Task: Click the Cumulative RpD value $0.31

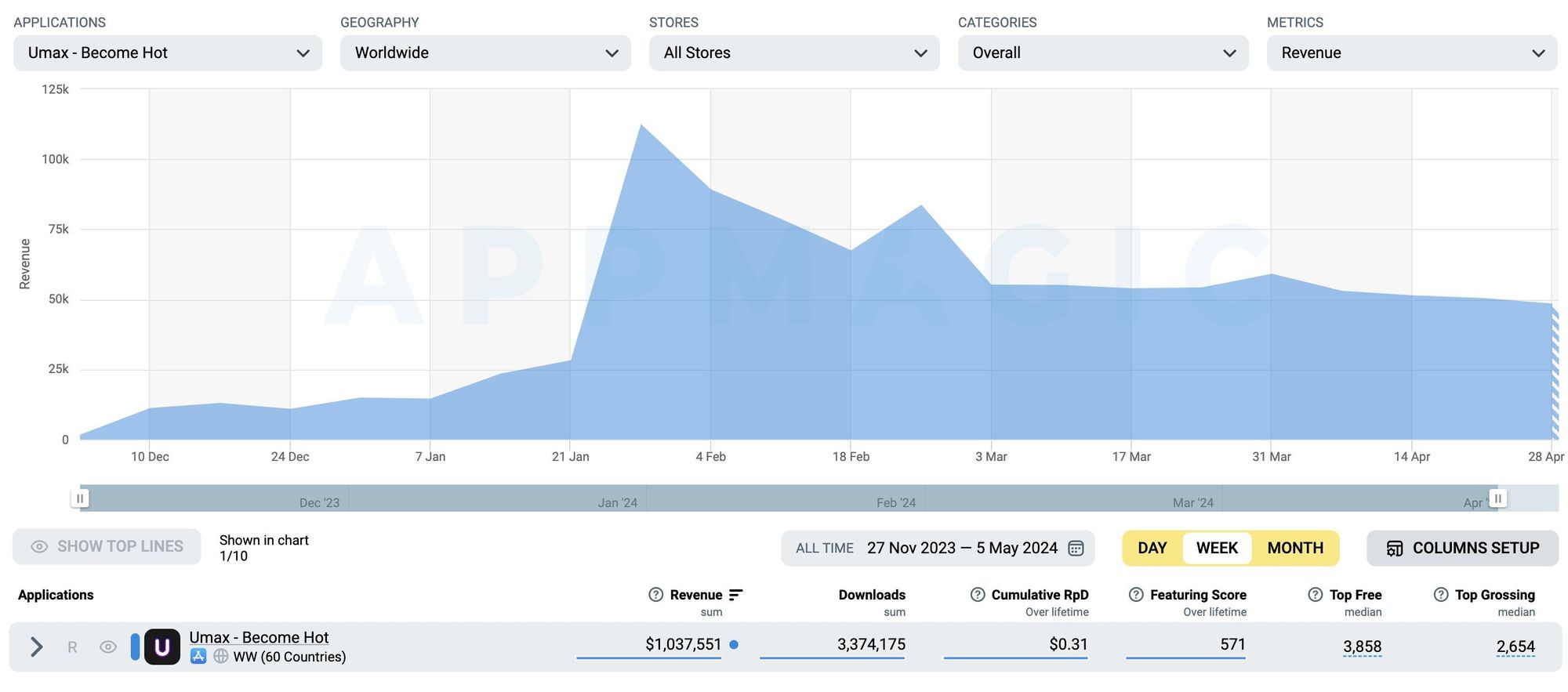Action: pos(1069,644)
